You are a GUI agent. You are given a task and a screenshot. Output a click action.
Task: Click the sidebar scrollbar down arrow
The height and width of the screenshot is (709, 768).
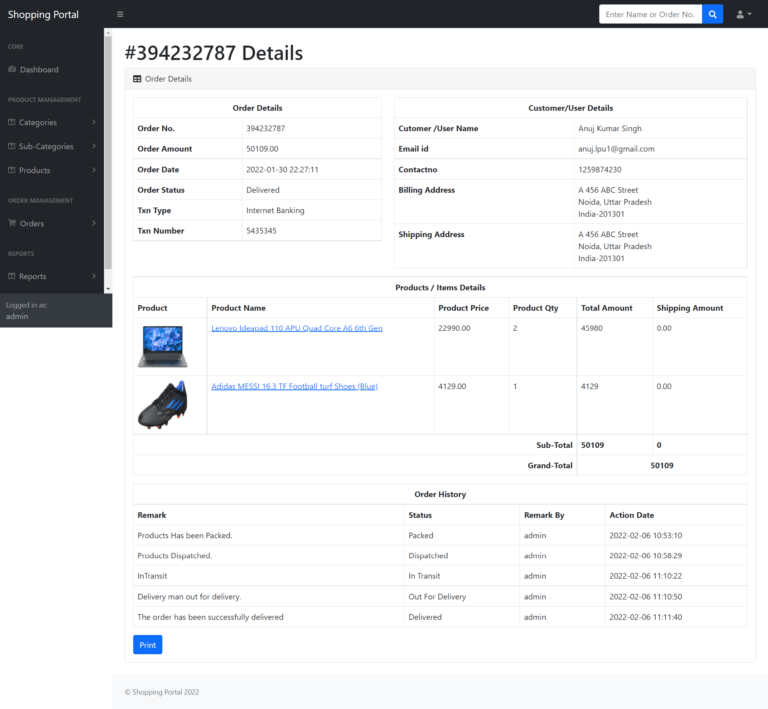click(x=108, y=289)
